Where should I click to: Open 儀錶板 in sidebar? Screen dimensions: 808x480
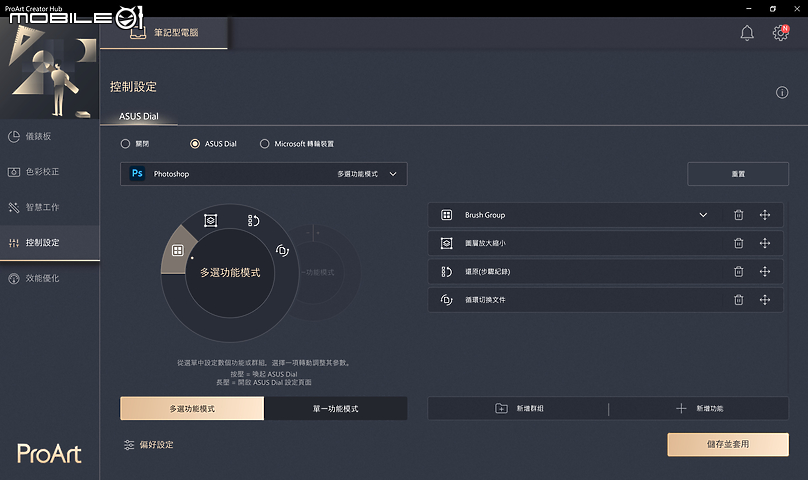49,136
